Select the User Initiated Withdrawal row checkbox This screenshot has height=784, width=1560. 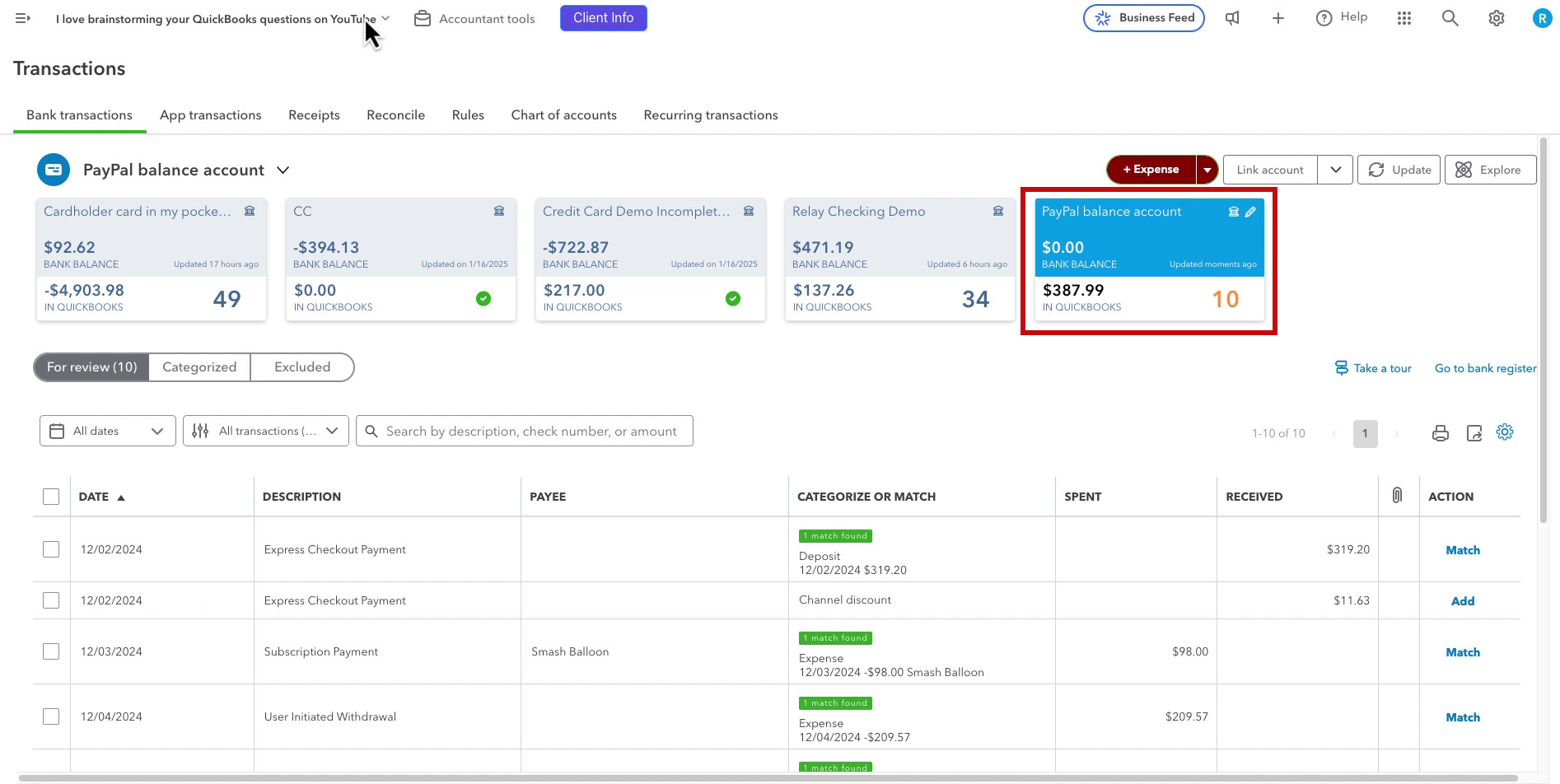51,716
